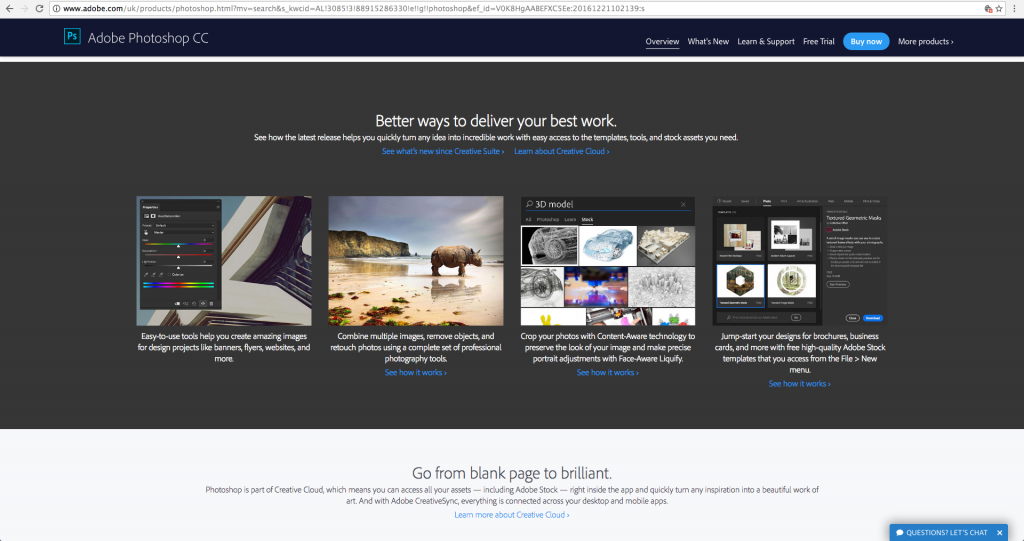Click the hue rainbow slider in Properties screenshot
Screen dimensions: 1024x541
point(178,244)
